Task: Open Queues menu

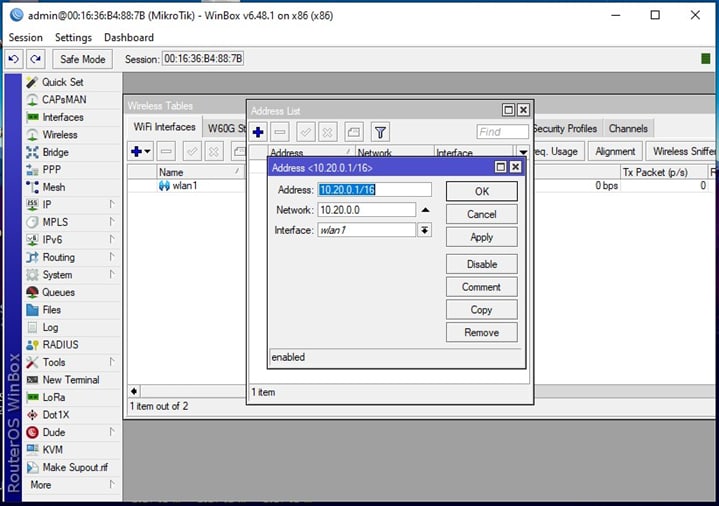Action: click(x=58, y=292)
